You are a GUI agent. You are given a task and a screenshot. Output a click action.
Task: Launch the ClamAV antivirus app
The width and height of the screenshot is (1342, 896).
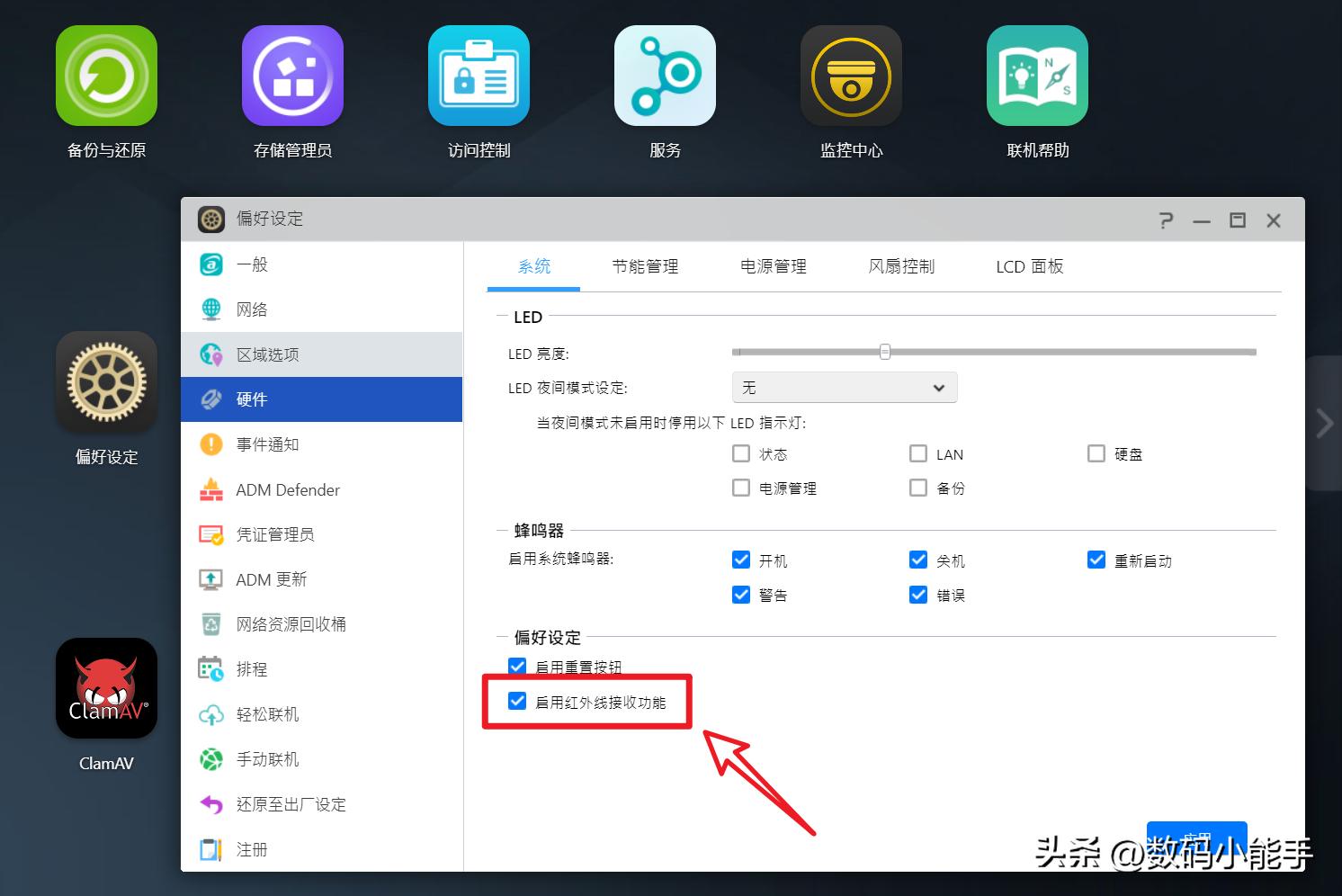pyautogui.click(x=106, y=688)
